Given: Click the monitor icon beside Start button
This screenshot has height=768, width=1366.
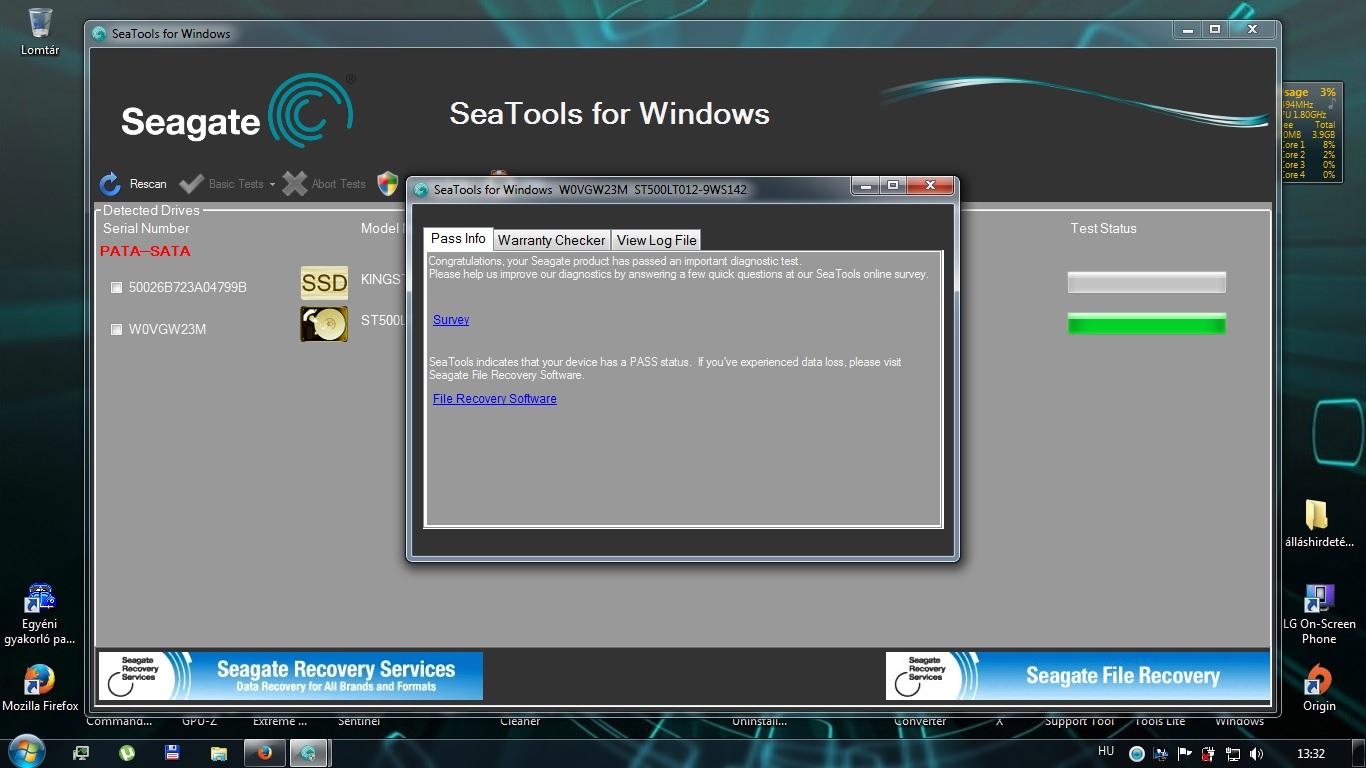Looking at the screenshot, I should [x=81, y=753].
